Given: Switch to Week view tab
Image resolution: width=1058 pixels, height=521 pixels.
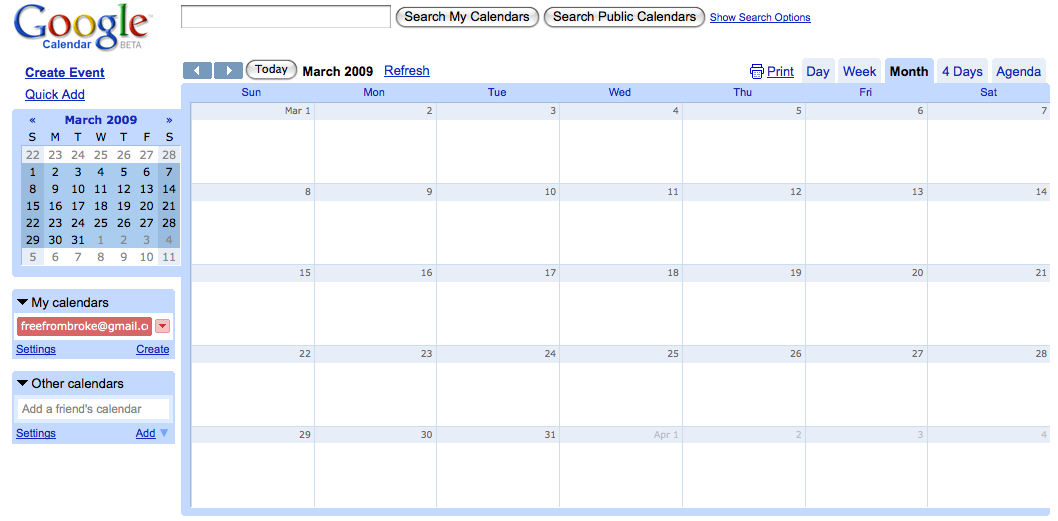Looking at the screenshot, I should point(860,72).
